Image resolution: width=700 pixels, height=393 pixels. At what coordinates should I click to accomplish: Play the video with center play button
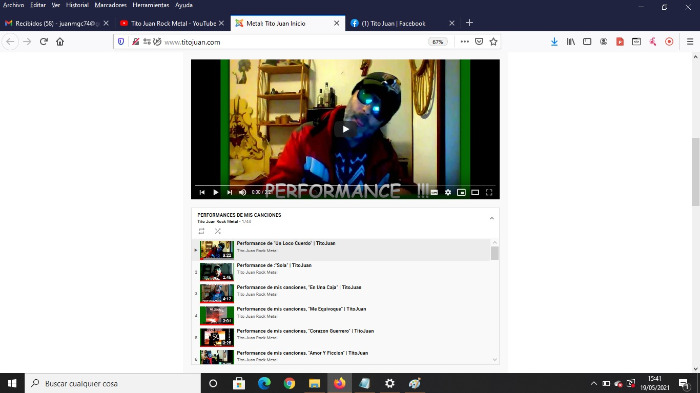(x=346, y=130)
